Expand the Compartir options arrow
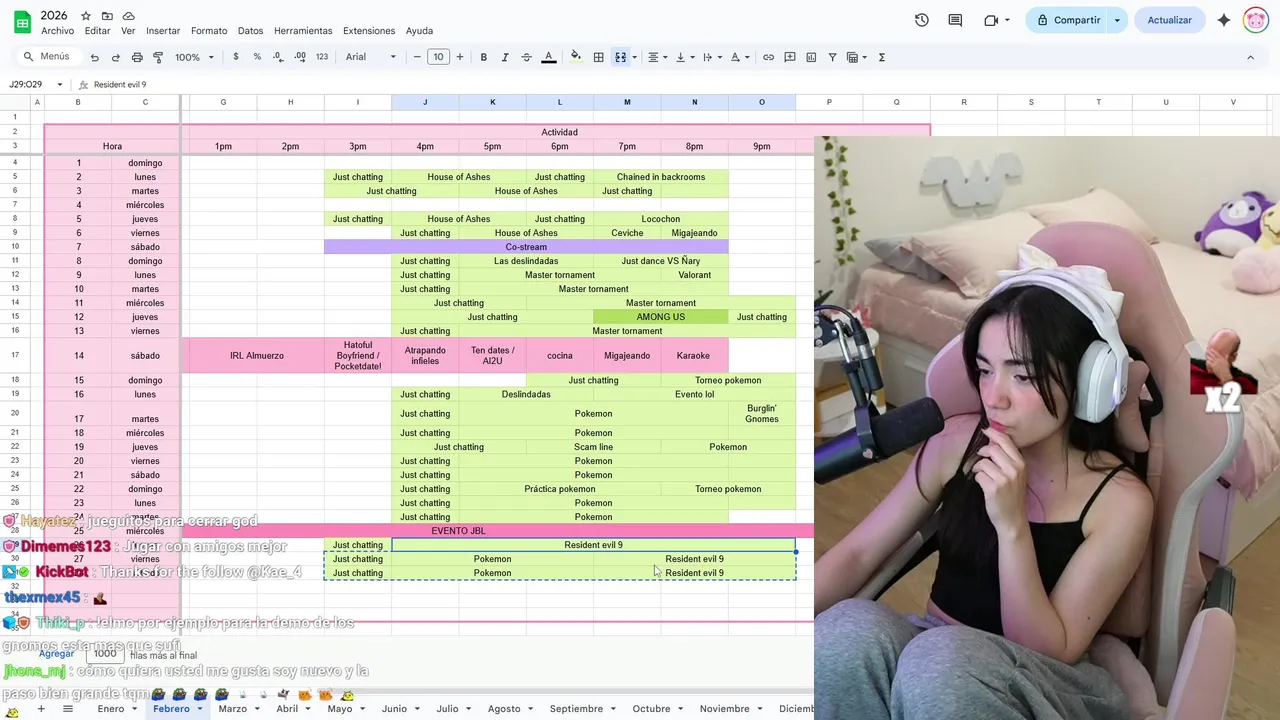This screenshot has height=720, width=1280. [1117, 20]
